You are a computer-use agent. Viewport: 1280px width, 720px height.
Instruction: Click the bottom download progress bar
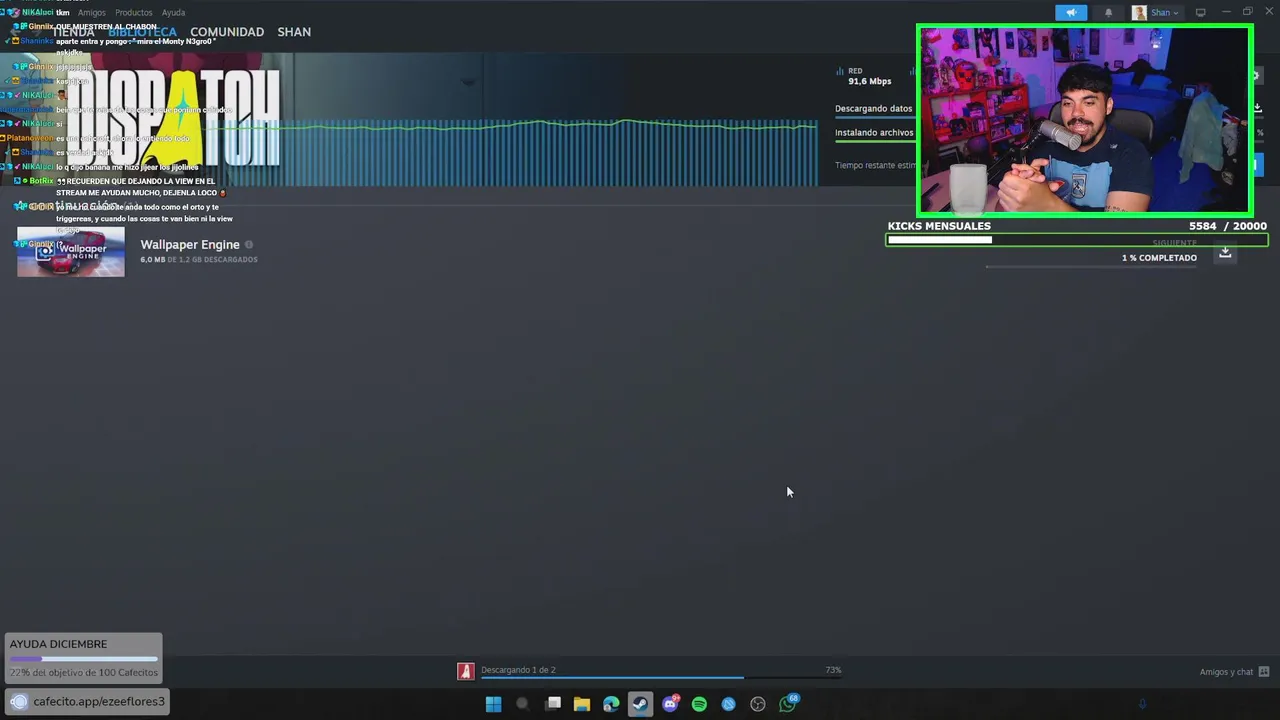[x=661, y=678]
